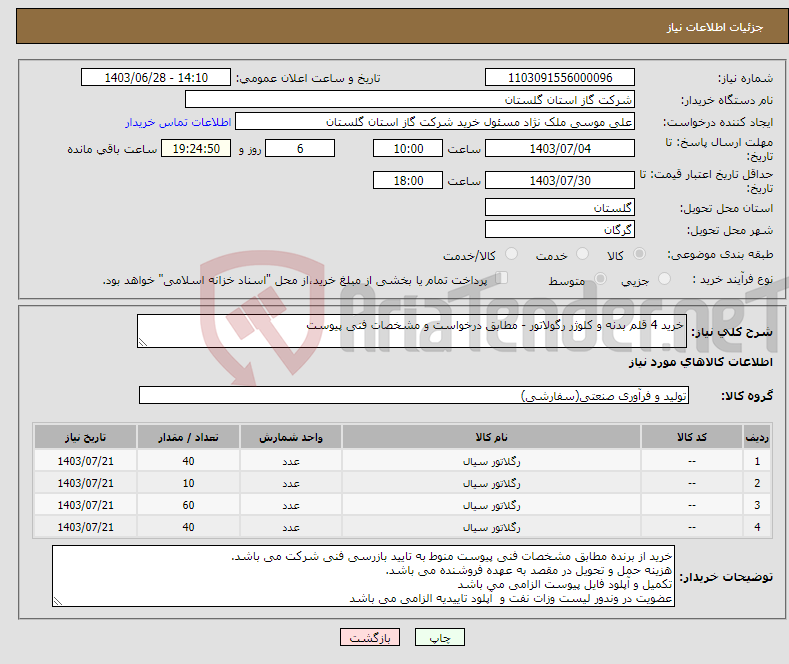Click the response deadline date 1403/07/04

pos(560,148)
